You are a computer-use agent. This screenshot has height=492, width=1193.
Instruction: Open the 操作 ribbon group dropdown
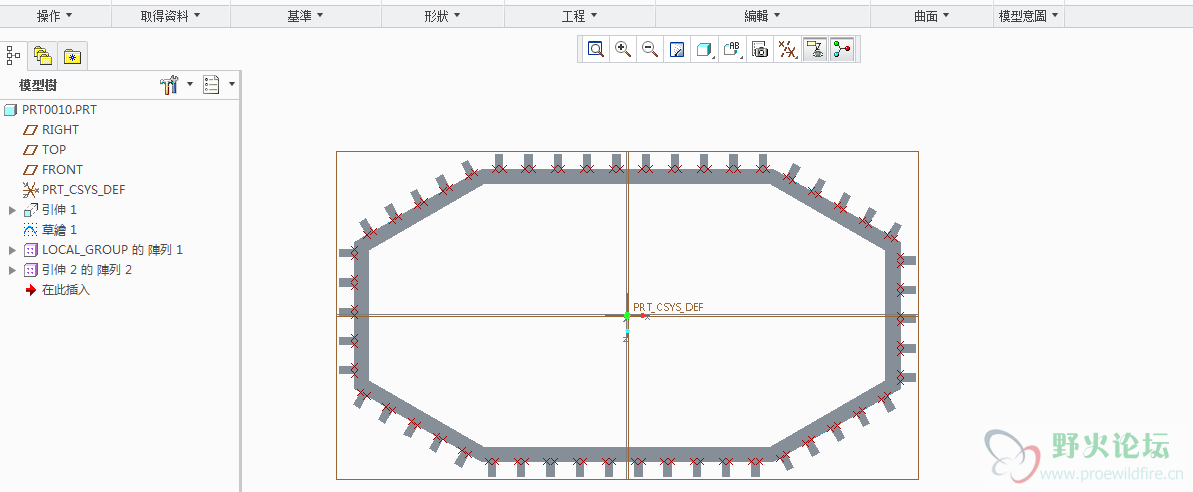point(55,16)
